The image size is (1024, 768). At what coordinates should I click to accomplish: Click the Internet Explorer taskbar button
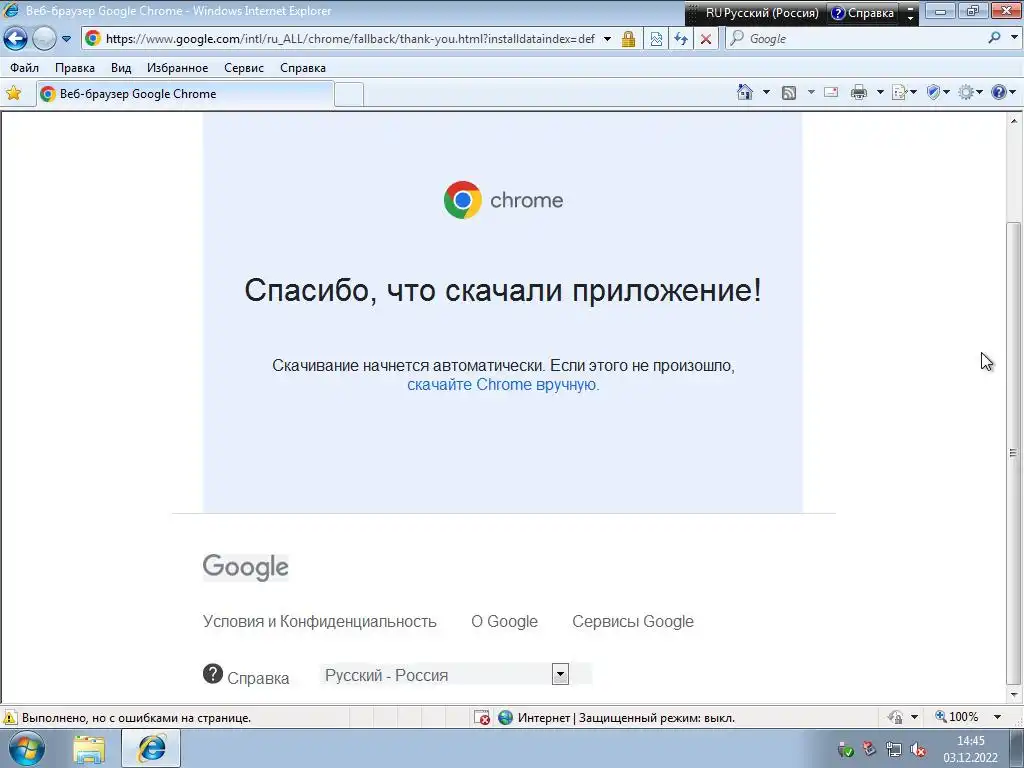tap(151, 749)
